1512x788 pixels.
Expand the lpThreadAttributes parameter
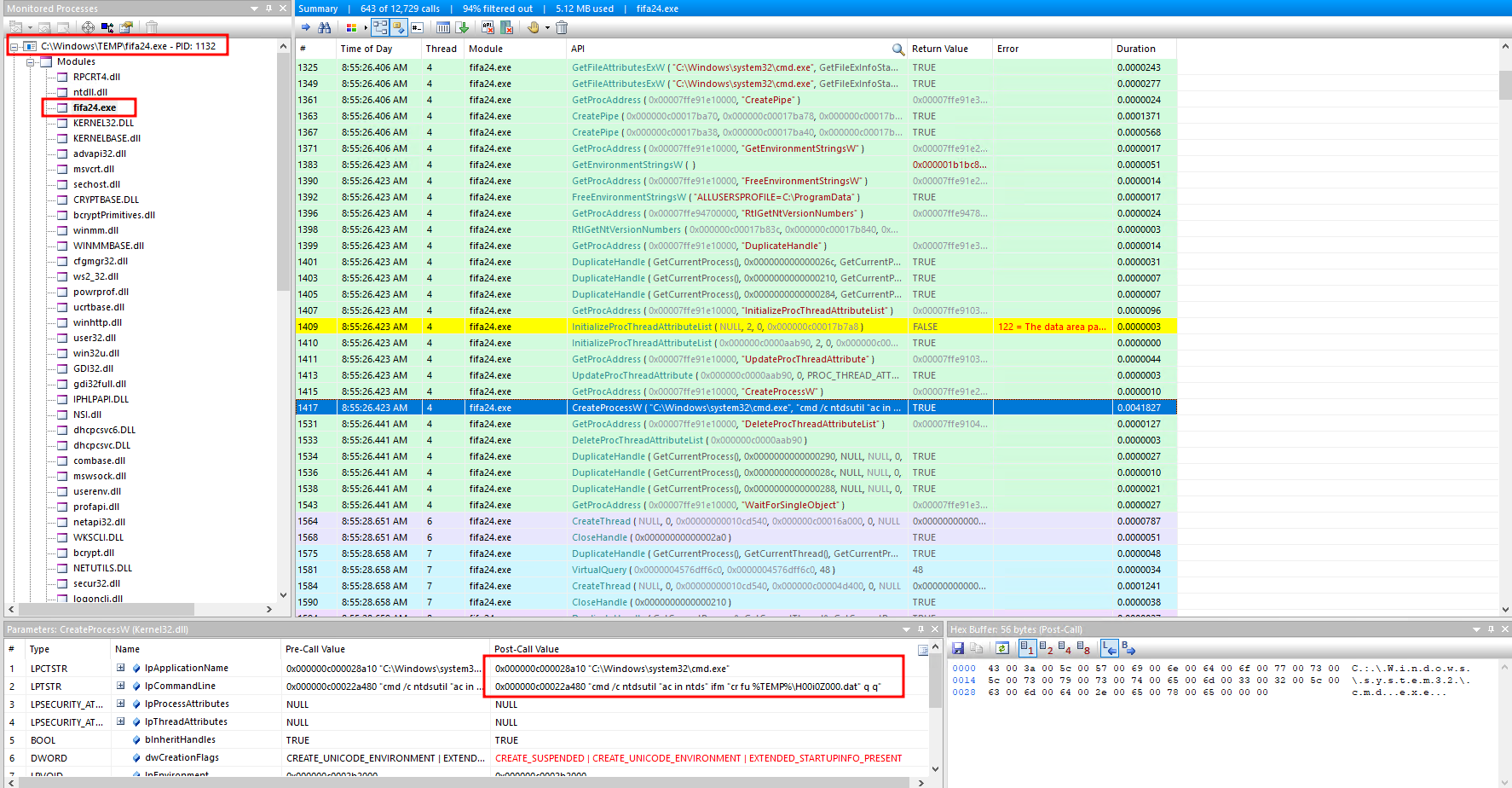121,721
